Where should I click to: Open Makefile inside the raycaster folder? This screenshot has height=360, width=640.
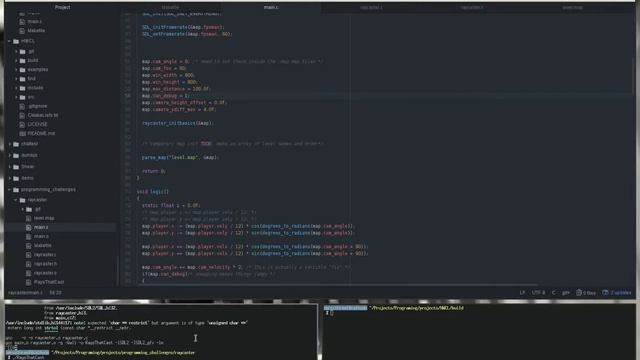pyautogui.click(x=43, y=246)
